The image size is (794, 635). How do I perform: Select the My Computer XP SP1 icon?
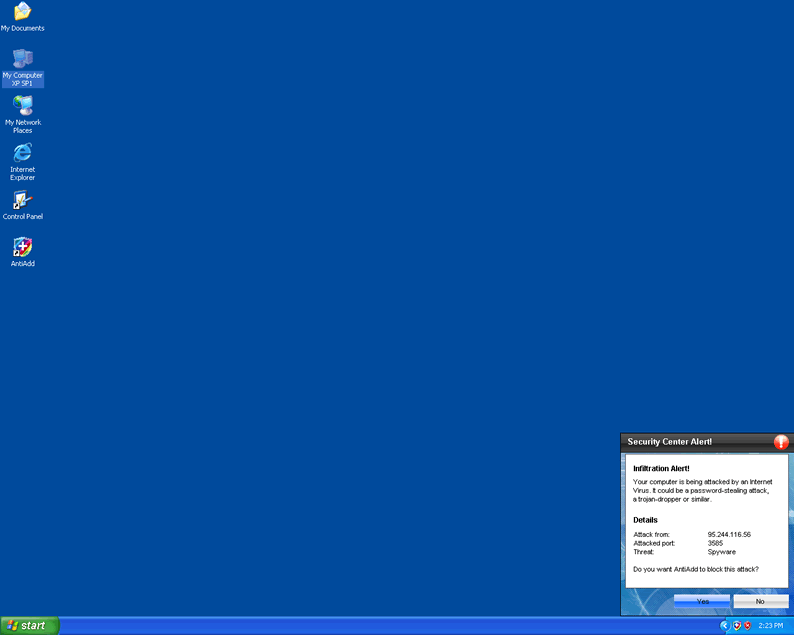(22, 60)
